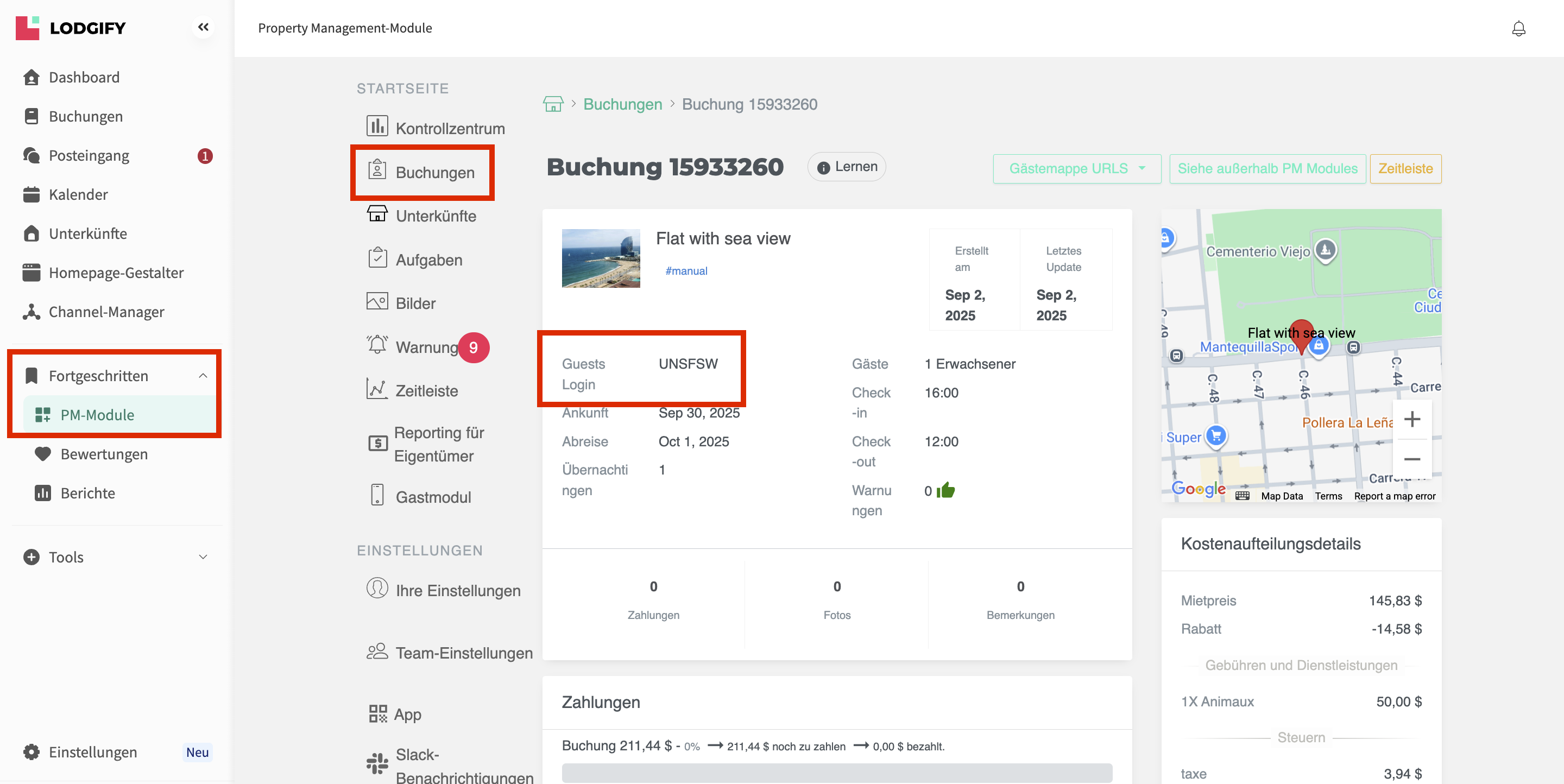This screenshot has width=1564, height=784.
Task: Click the Flat with sea view thumbnail
Action: (x=601, y=258)
